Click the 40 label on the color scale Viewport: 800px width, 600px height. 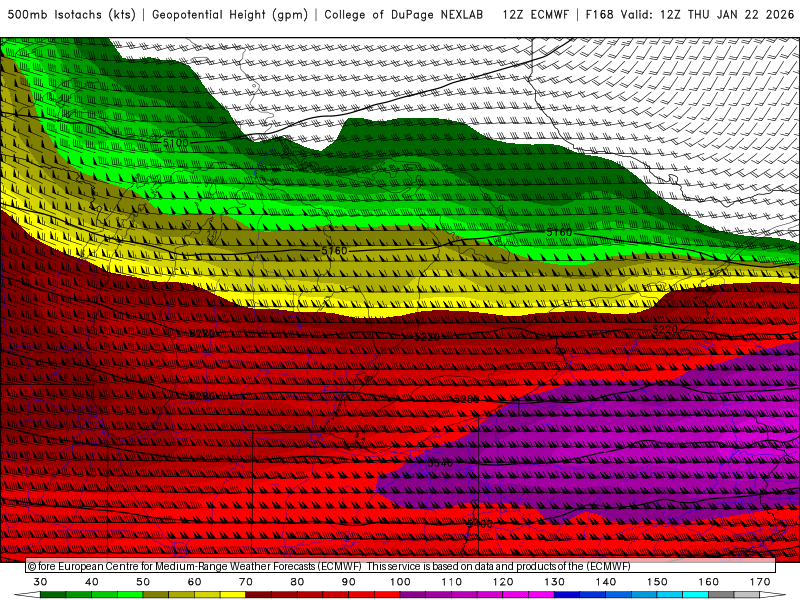click(x=92, y=582)
